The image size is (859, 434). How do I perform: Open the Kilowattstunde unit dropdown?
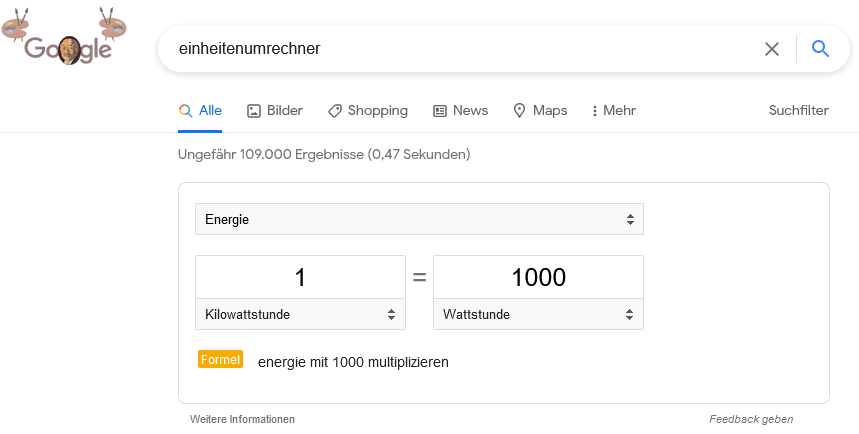click(300, 315)
